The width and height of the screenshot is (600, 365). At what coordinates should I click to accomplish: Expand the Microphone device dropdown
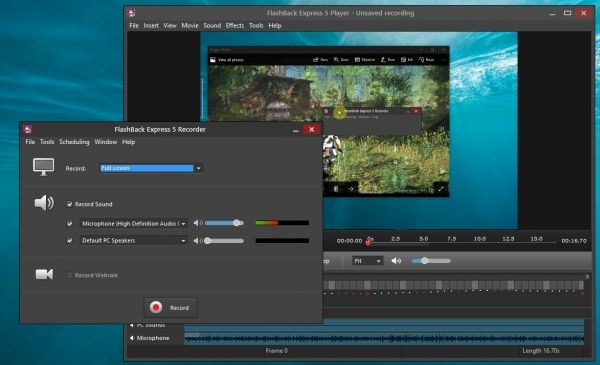pyautogui.click(x=134, y=223)
